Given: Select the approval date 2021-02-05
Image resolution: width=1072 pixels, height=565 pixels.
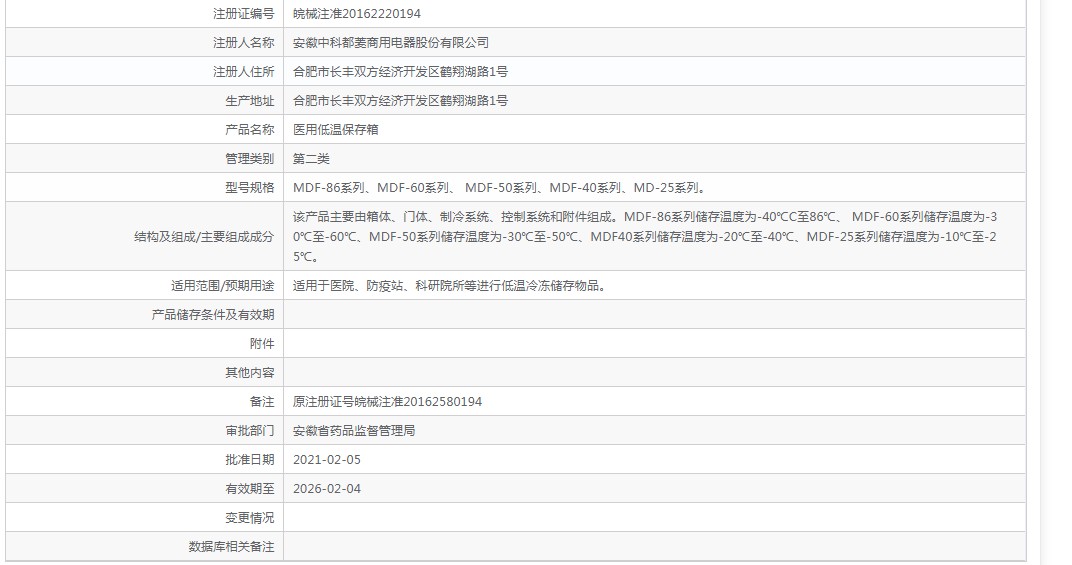Looking at the screenshot, I should click(x=327, y=460).
